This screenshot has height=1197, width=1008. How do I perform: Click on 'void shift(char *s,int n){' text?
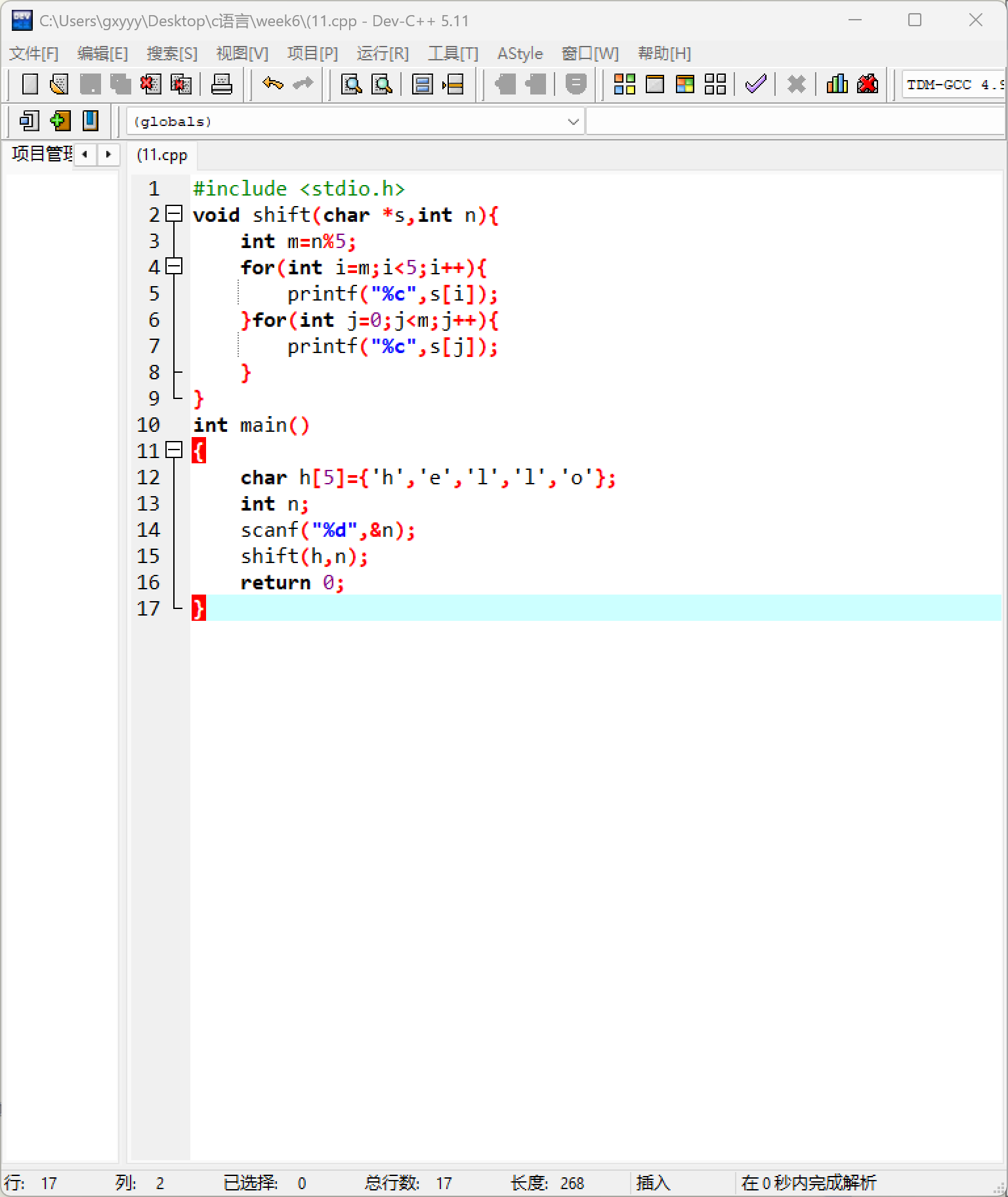pos(346,215)
